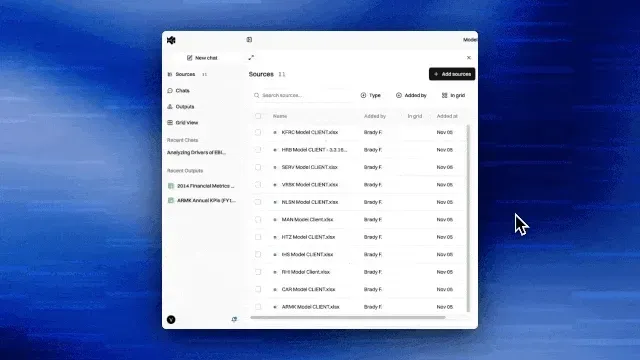The height and width of the screenshot is (360, 640).
Task: Select all sources with the header checkbox
Action: pos(258,116)
